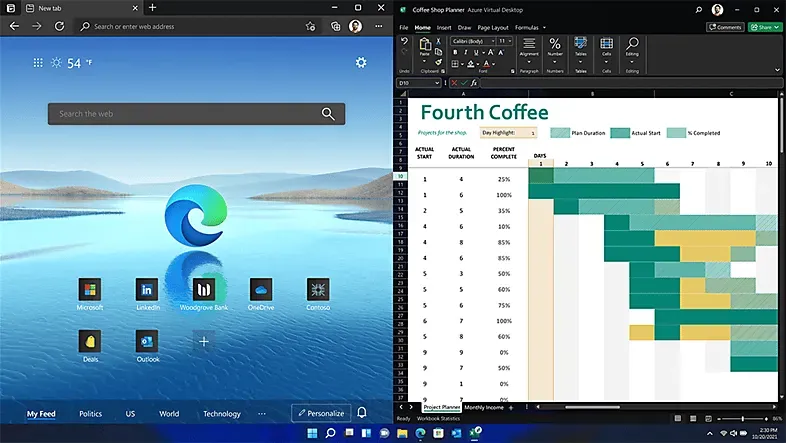The height and width of the screenshot is (443, 786).
Task: Expand the Editing group dropdown
Action: pyautogui.click(x=632, y=62)
